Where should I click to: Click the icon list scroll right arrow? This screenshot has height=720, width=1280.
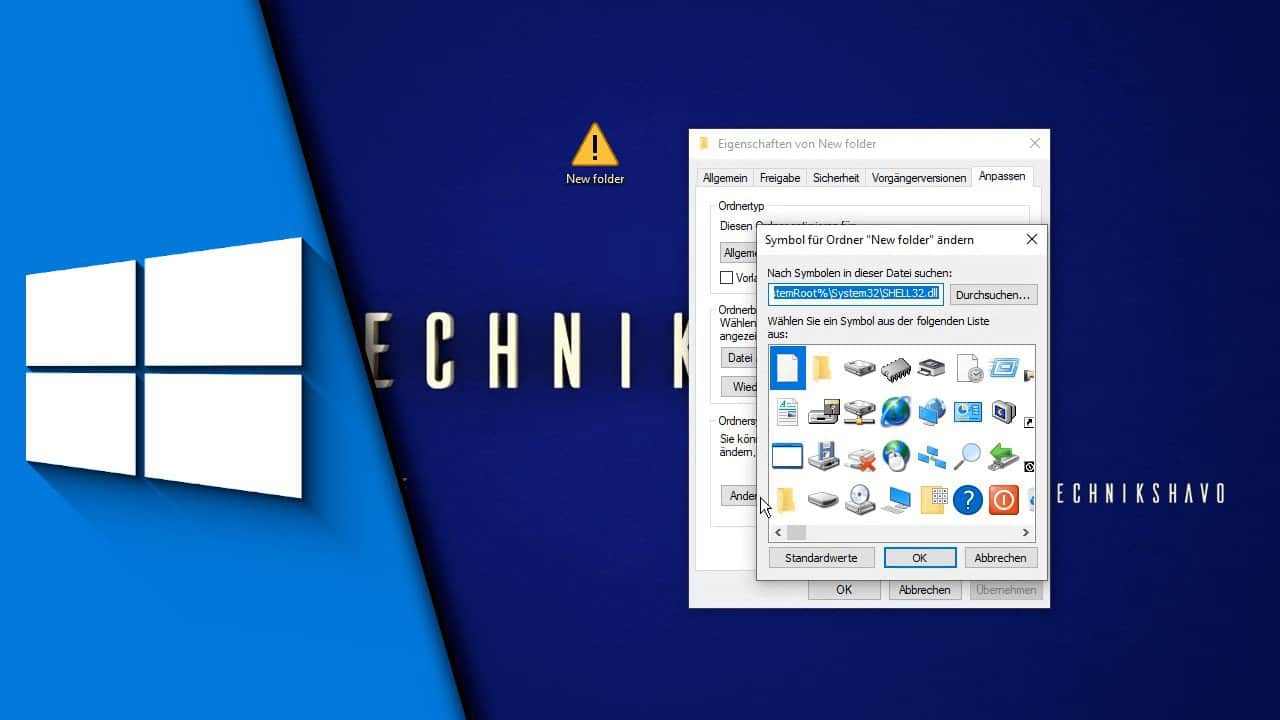tap(1026, 533)
